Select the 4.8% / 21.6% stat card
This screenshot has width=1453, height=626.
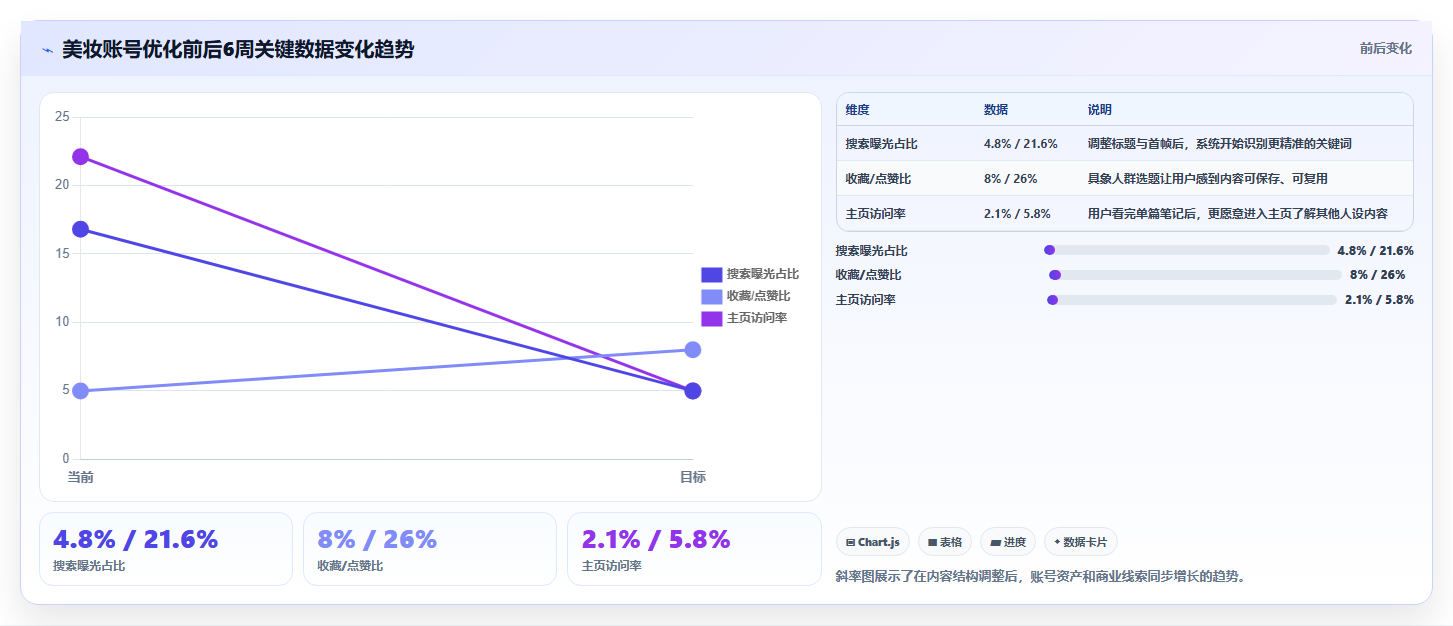[x=166, y=549]
